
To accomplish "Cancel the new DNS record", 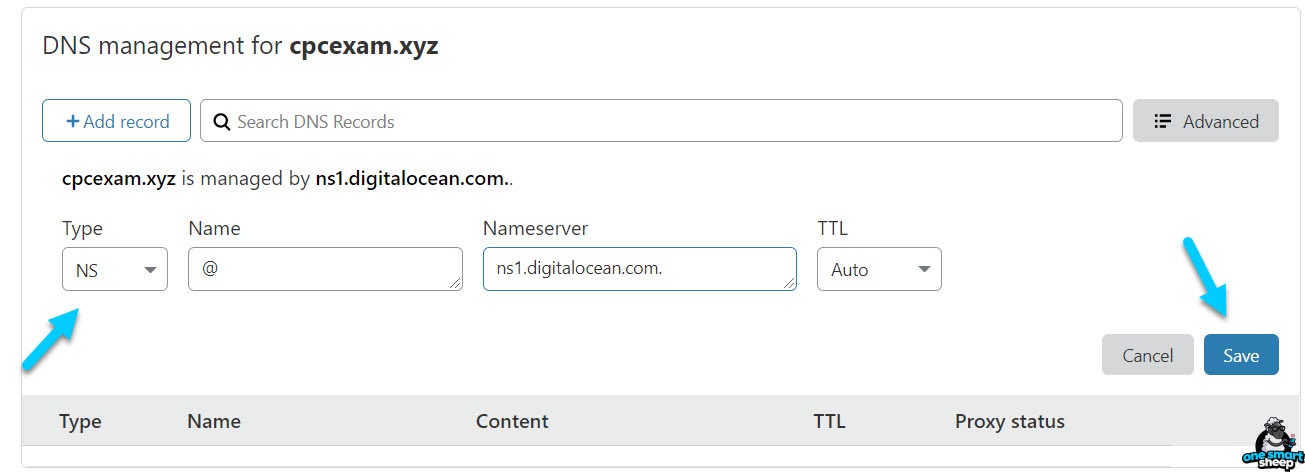I will [x=1148, y=355].
